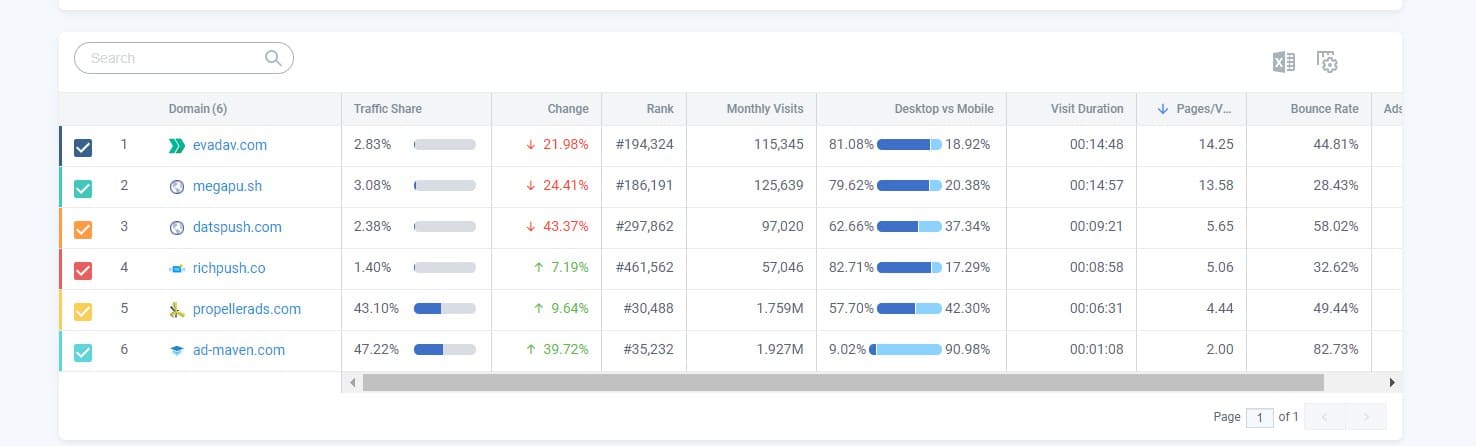Uncheck the ad-maven.com row checkbox
Screen dimensions: 1476x446
tap(83, 352)
